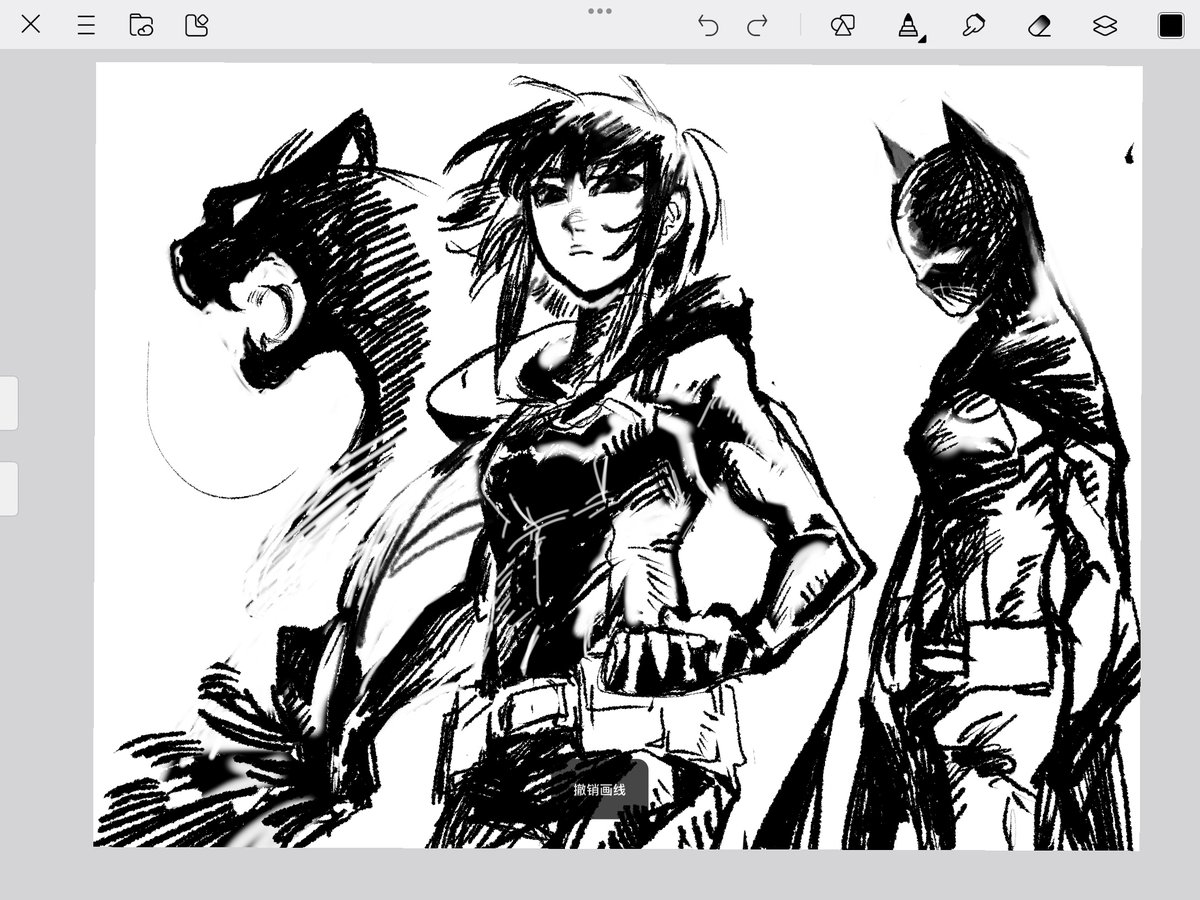This screenshot has width=1200, height=900.
Task: Close the canvas with the X icon
Action: pos(31,25)
